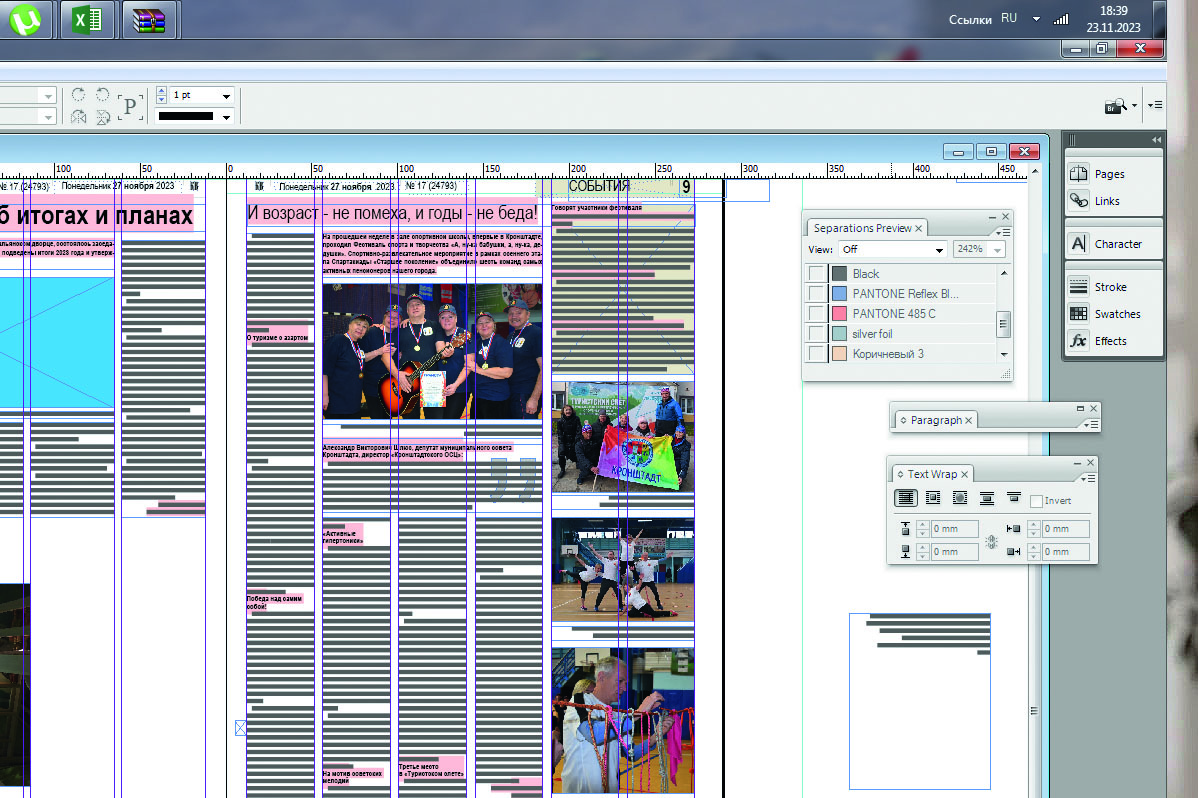
Task: Open the stroke type dropdown
Action: coord(227,117)
